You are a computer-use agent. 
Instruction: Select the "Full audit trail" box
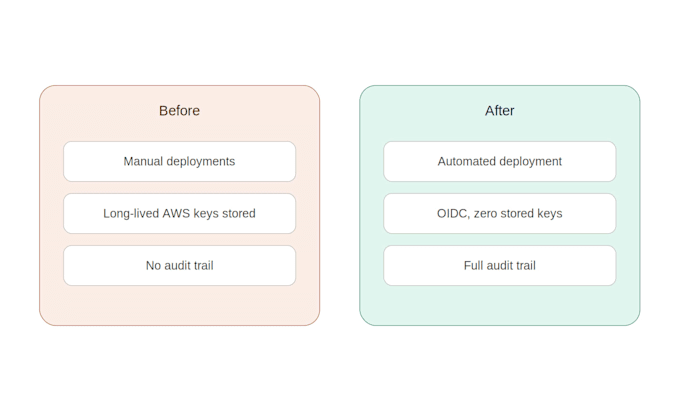tap(500, 265)
